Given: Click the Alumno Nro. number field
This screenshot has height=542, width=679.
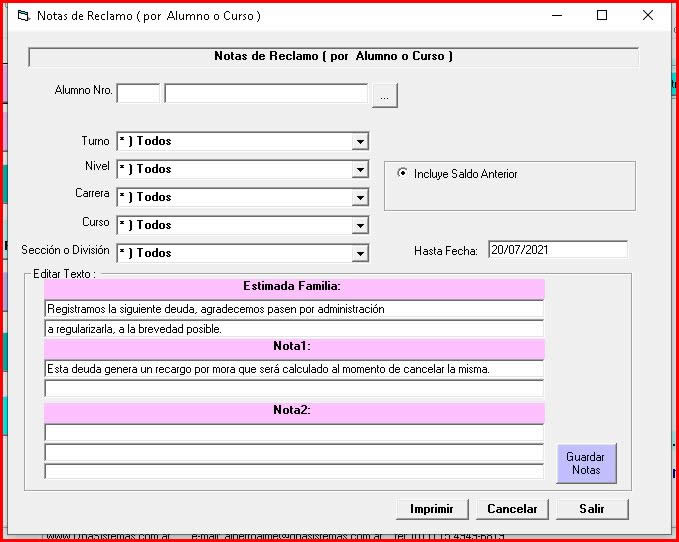Looking at the screenshot, I should [x=137, y=93].
